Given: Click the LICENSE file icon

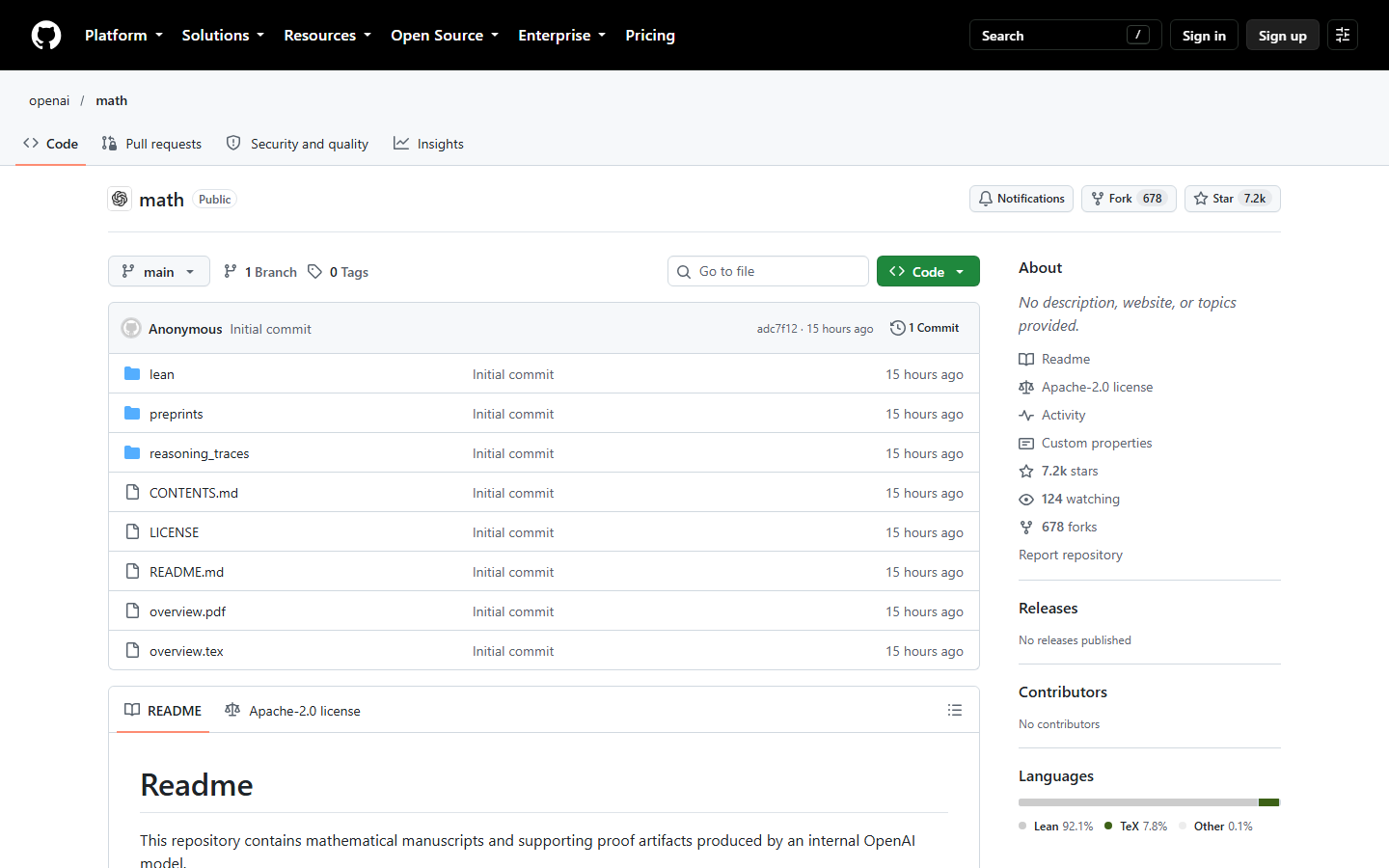Looking at the screenshot, I should pos(132,531).
